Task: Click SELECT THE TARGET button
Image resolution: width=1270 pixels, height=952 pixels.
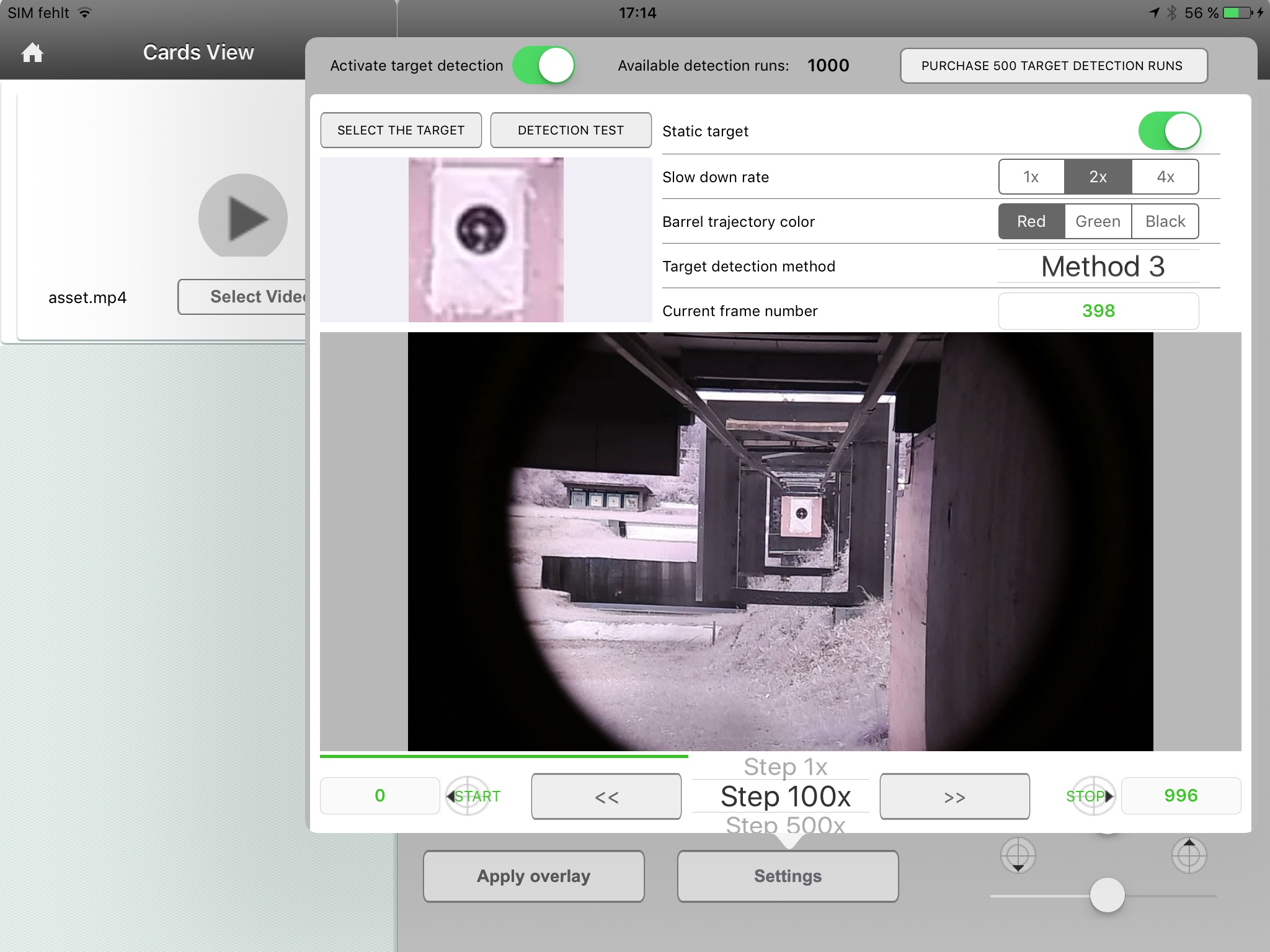Action: click(401, 130)
